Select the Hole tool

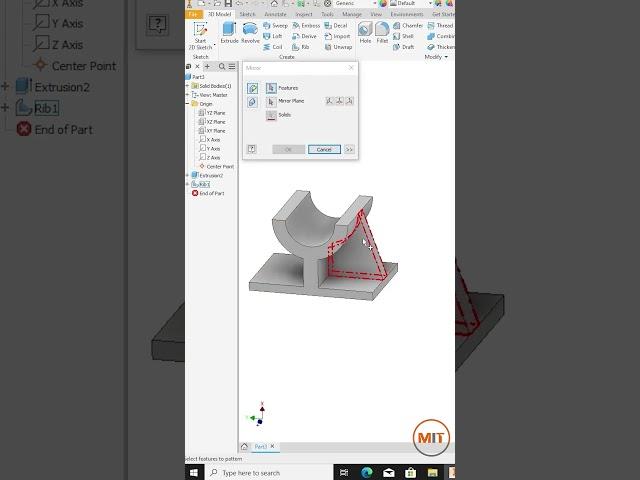pyautogui.click(x=365, y=33)
